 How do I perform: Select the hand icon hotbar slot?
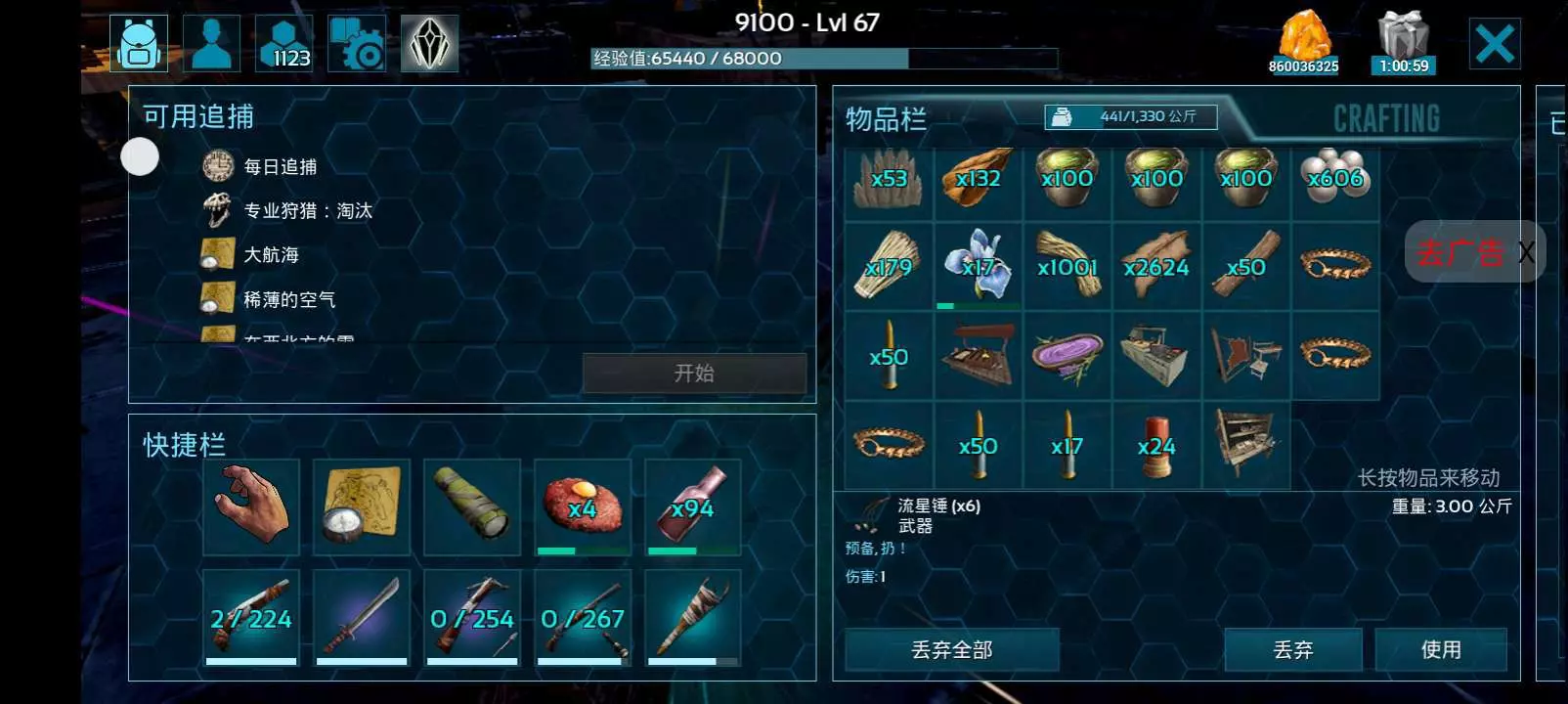tap(251, 508)
